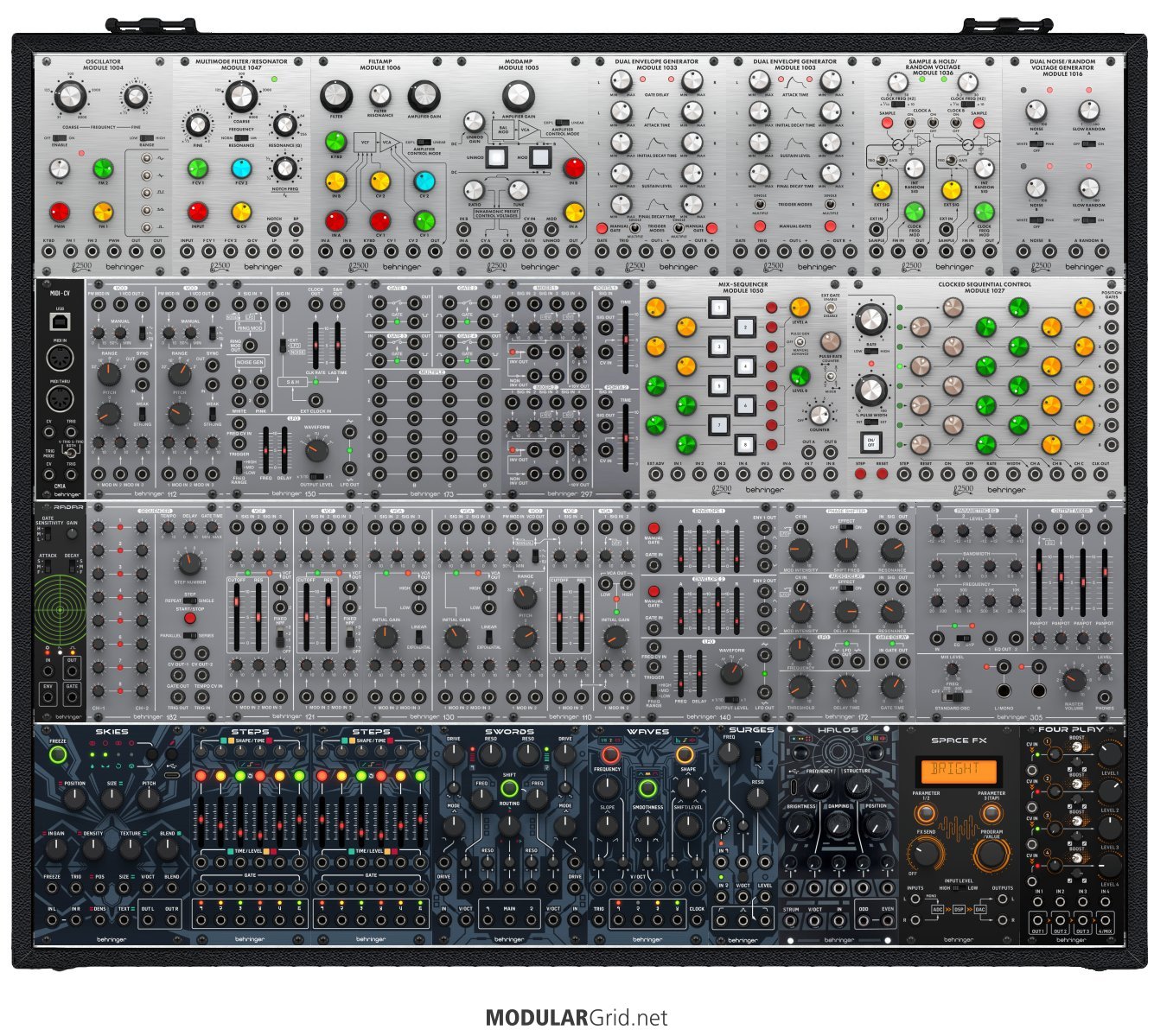The height and width of the screenshot is (1036, 1154).
Task: Flip the ENABLE off/on switch on Oscillator 1004
Action: click(59, 137)
